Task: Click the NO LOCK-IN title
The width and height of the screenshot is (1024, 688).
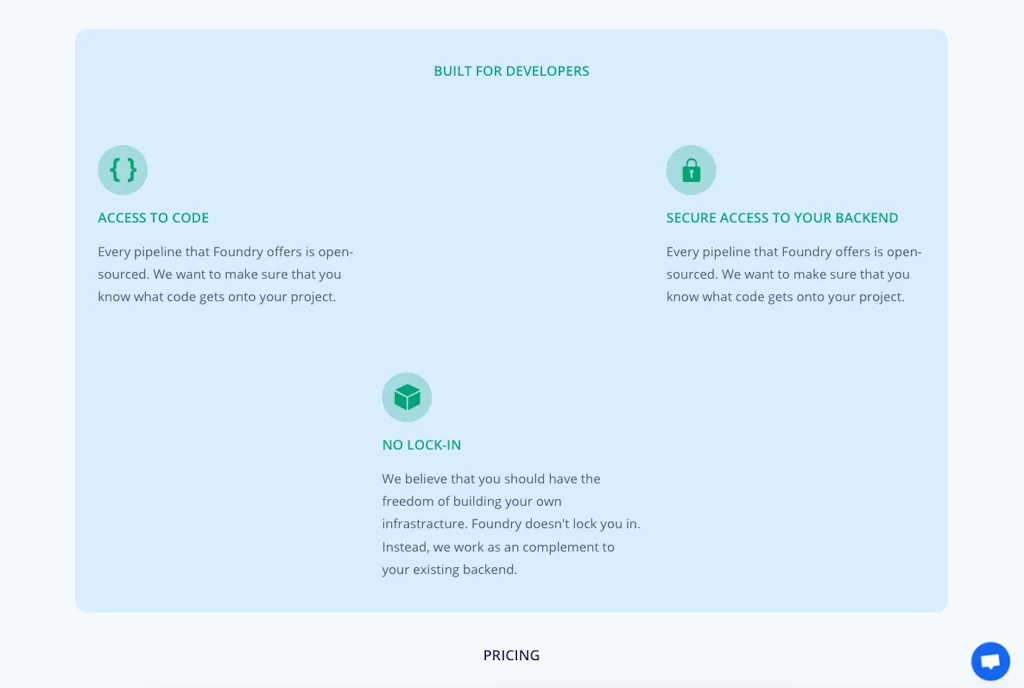Action: click(421, 445)
